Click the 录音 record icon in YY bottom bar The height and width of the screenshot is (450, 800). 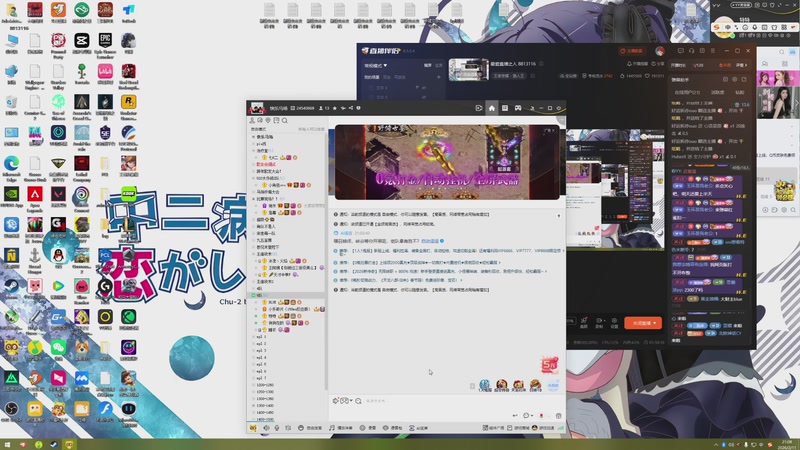(x=368, y=428)
